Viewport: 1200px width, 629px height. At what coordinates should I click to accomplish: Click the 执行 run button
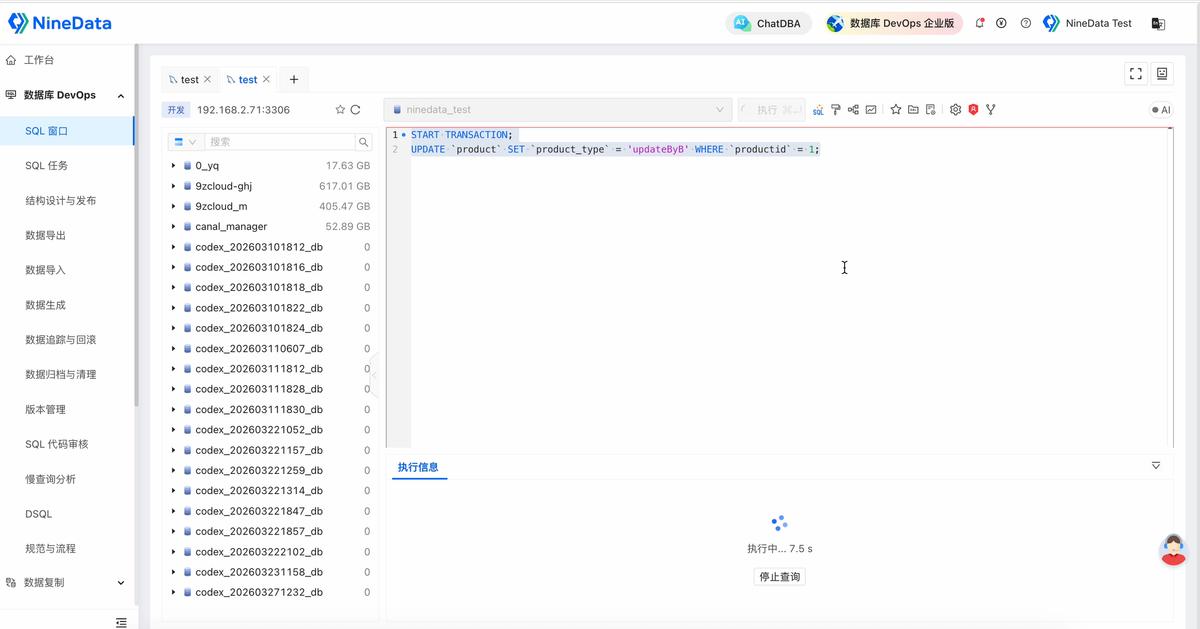[771, 110]
